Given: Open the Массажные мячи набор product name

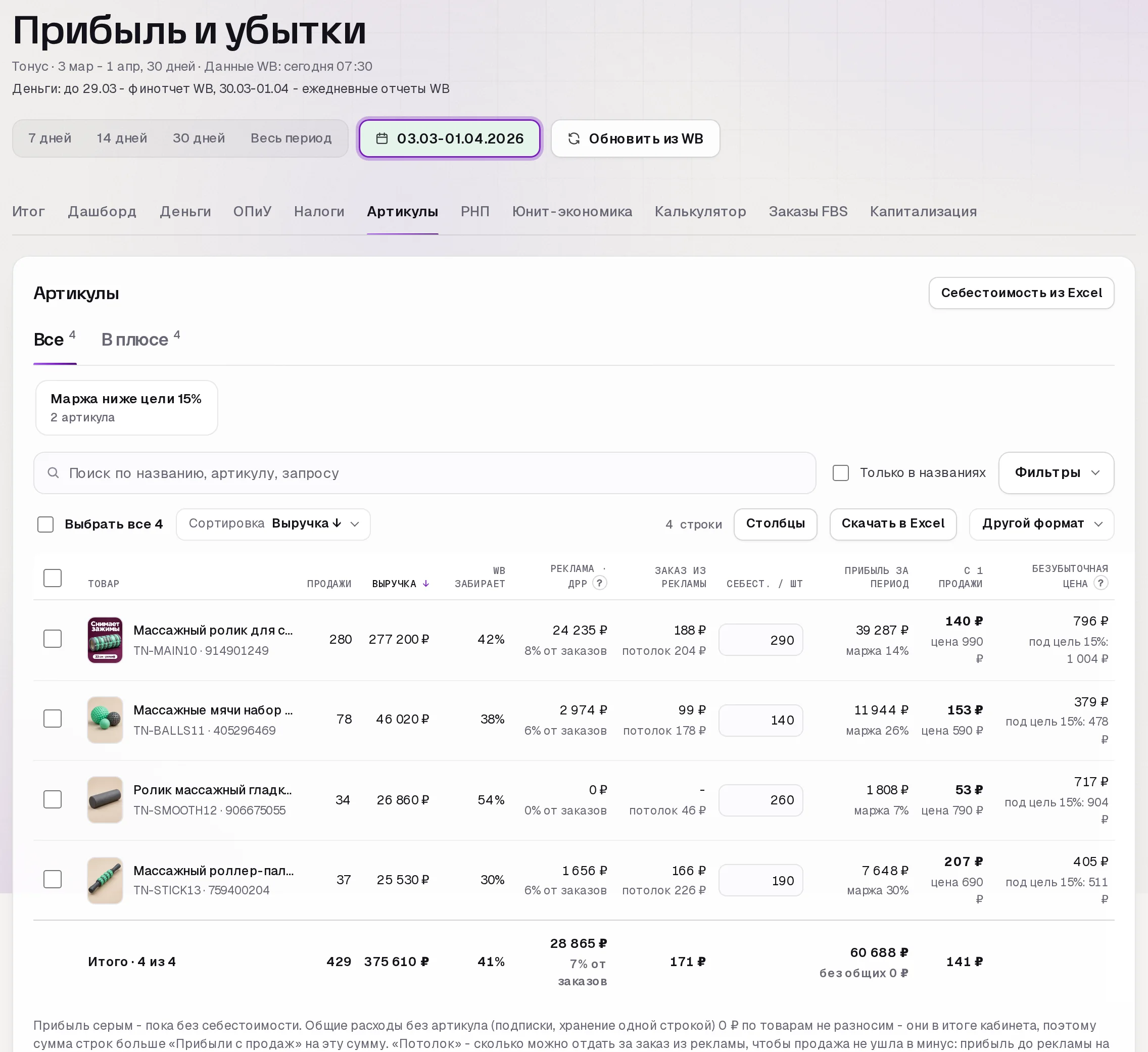Looking at the screenshot, I should tap(213, 710).
